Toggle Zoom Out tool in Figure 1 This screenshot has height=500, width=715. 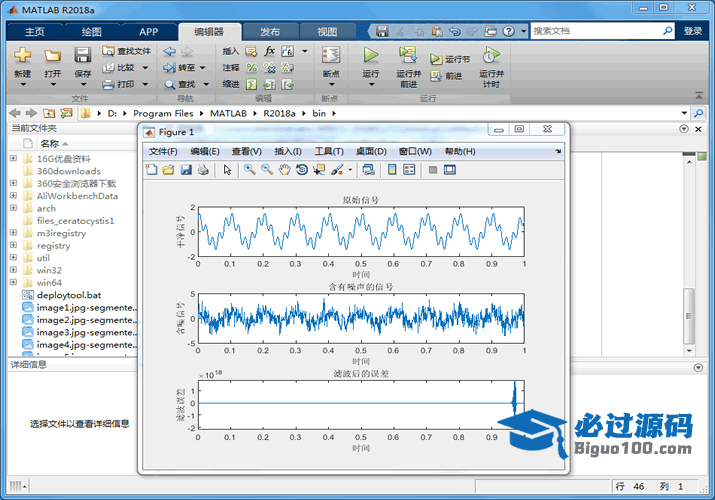click(267, 170)
